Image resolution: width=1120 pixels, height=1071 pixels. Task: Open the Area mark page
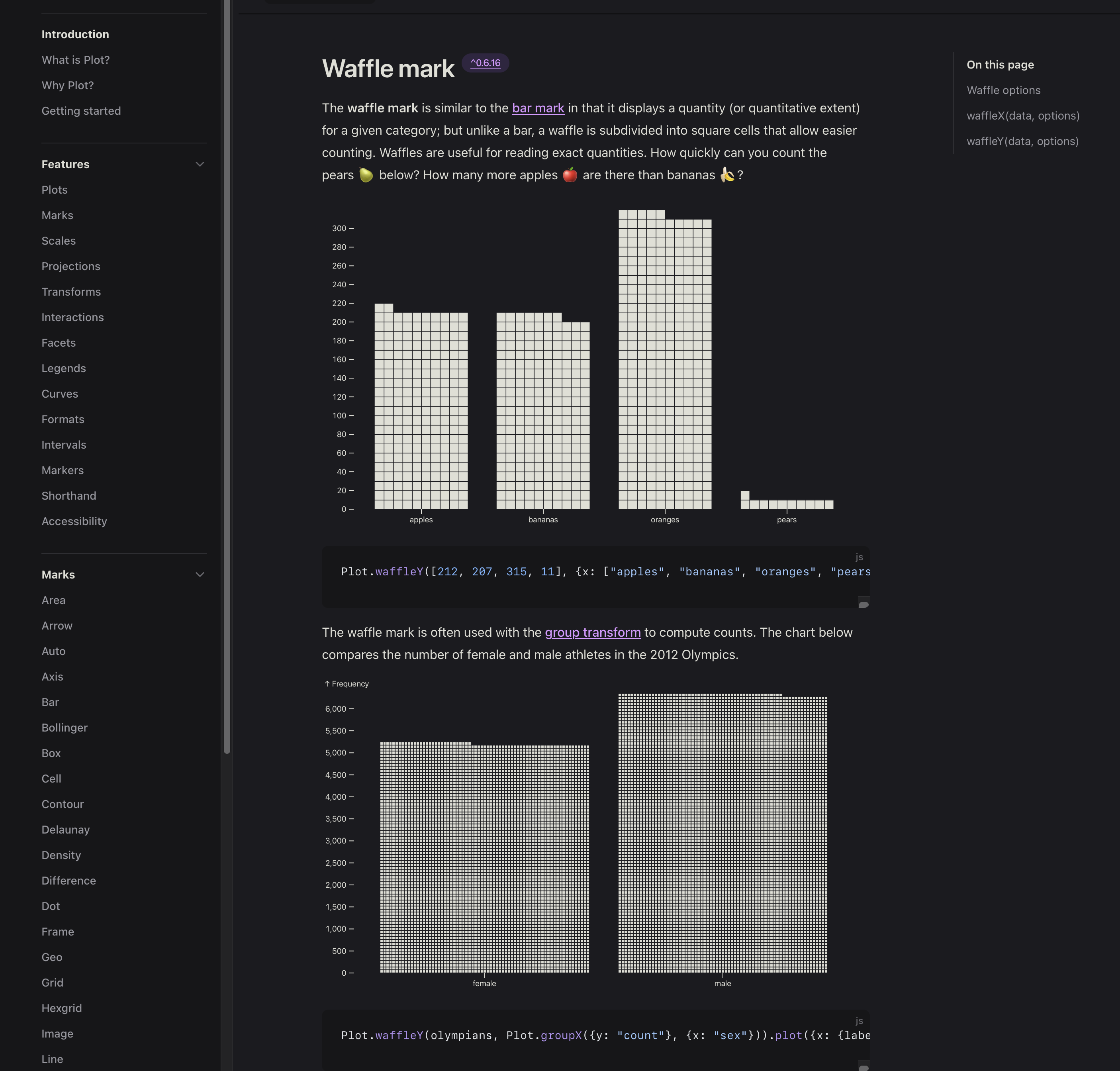[53, 600]
